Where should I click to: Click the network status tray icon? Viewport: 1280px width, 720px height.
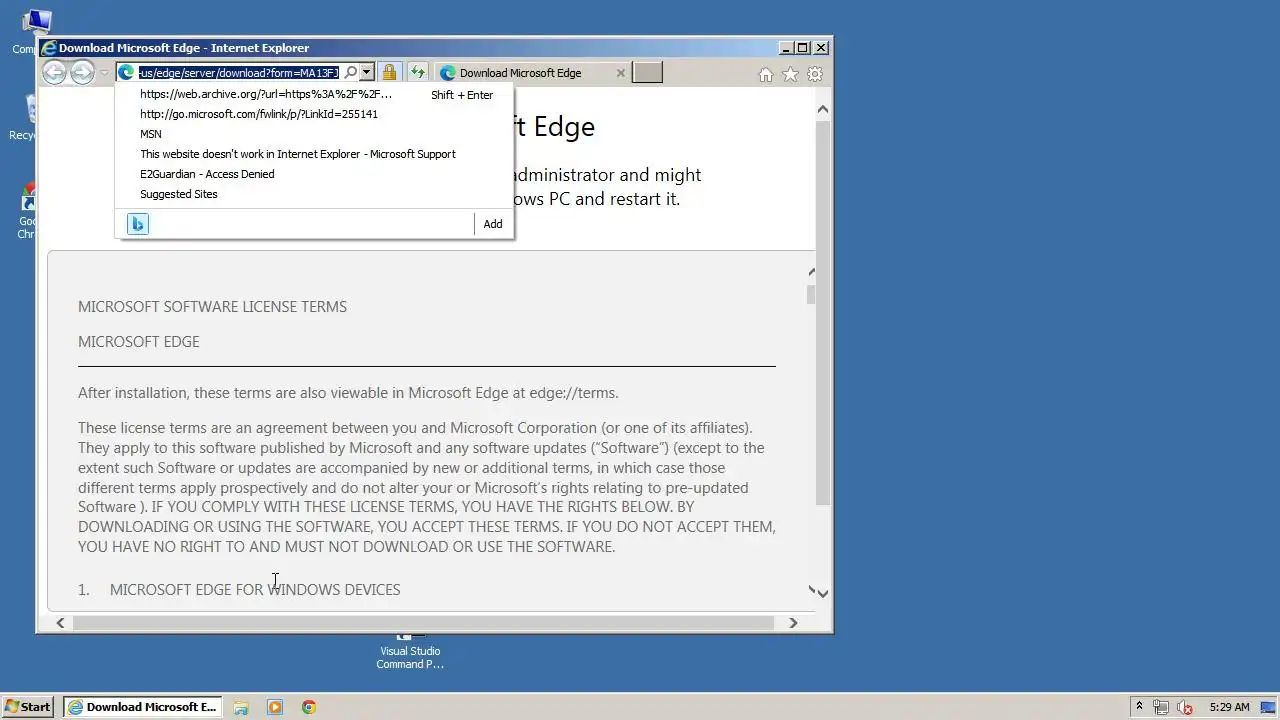click(1161, 707)
